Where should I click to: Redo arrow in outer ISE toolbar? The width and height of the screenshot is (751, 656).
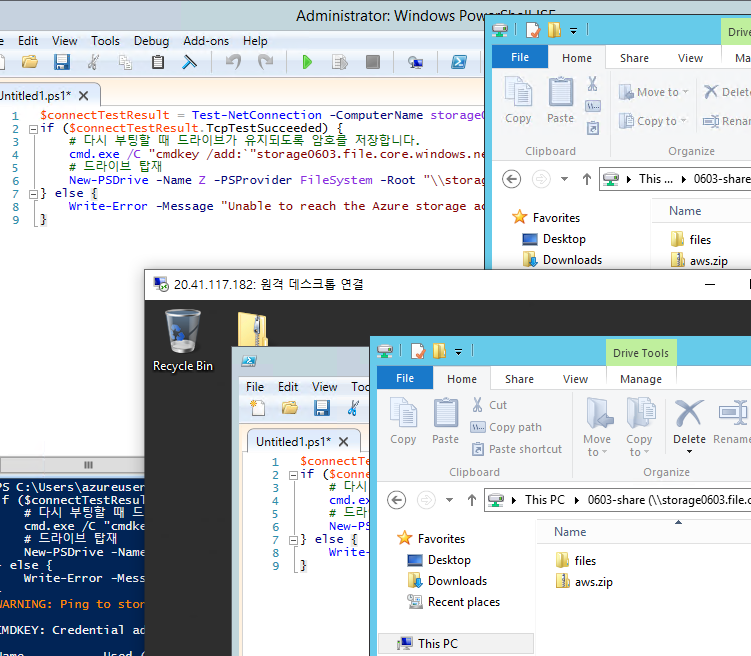pos(265,62)
